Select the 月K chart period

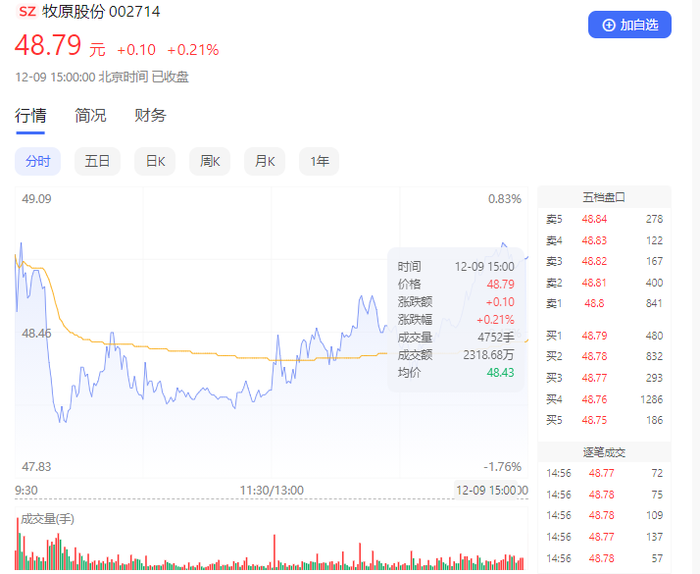(x=265, y=161)
